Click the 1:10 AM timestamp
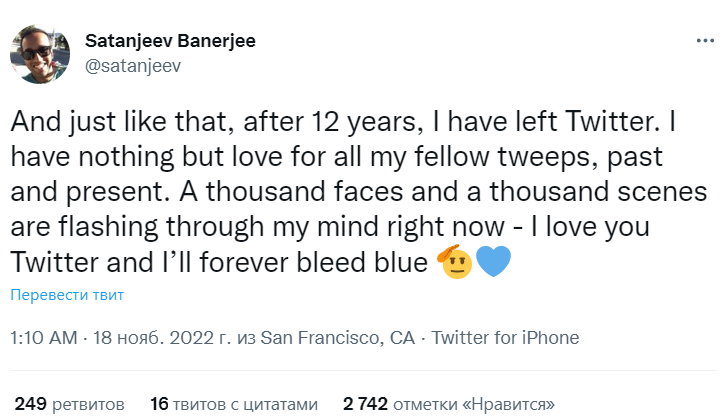Screen dimensions: 723x418 tap(44, 337)
